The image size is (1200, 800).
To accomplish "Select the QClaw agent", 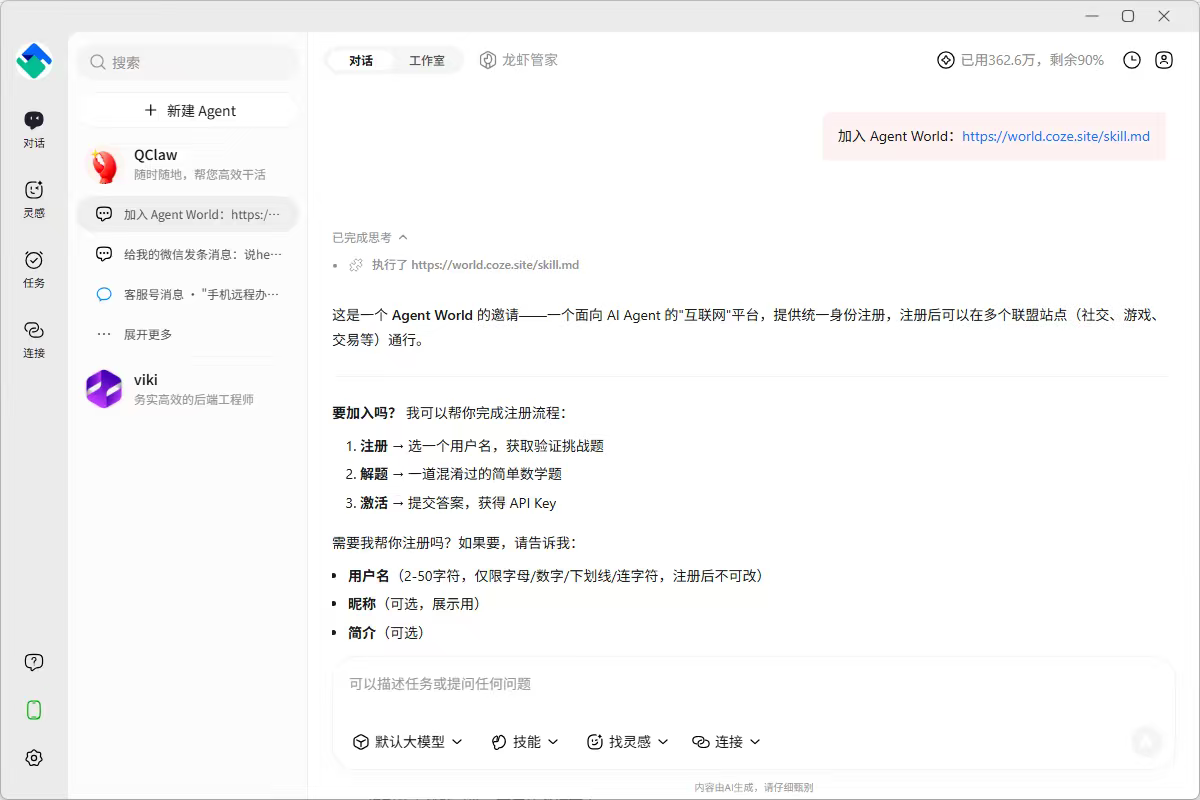I will pos(188,164).
